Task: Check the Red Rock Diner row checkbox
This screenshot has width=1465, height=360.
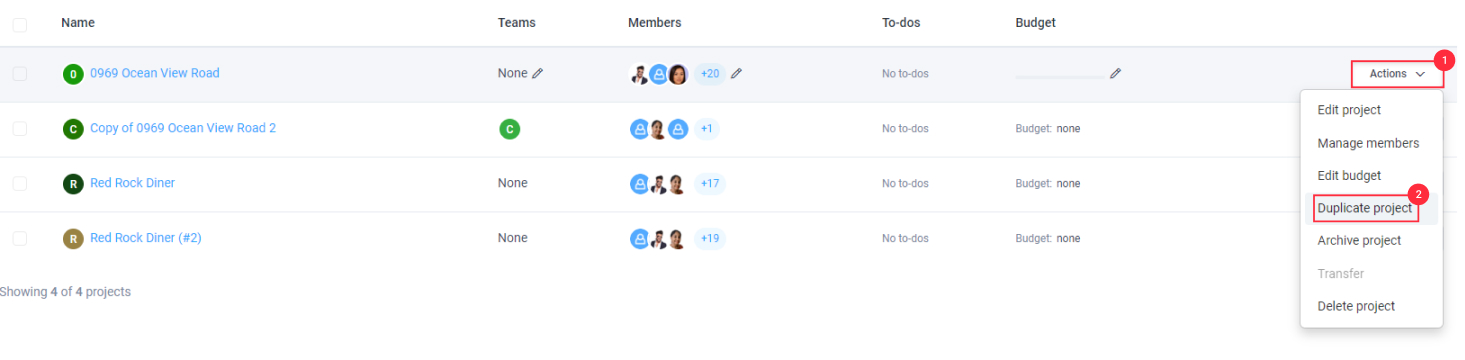Action: click(x=20, y=183)
